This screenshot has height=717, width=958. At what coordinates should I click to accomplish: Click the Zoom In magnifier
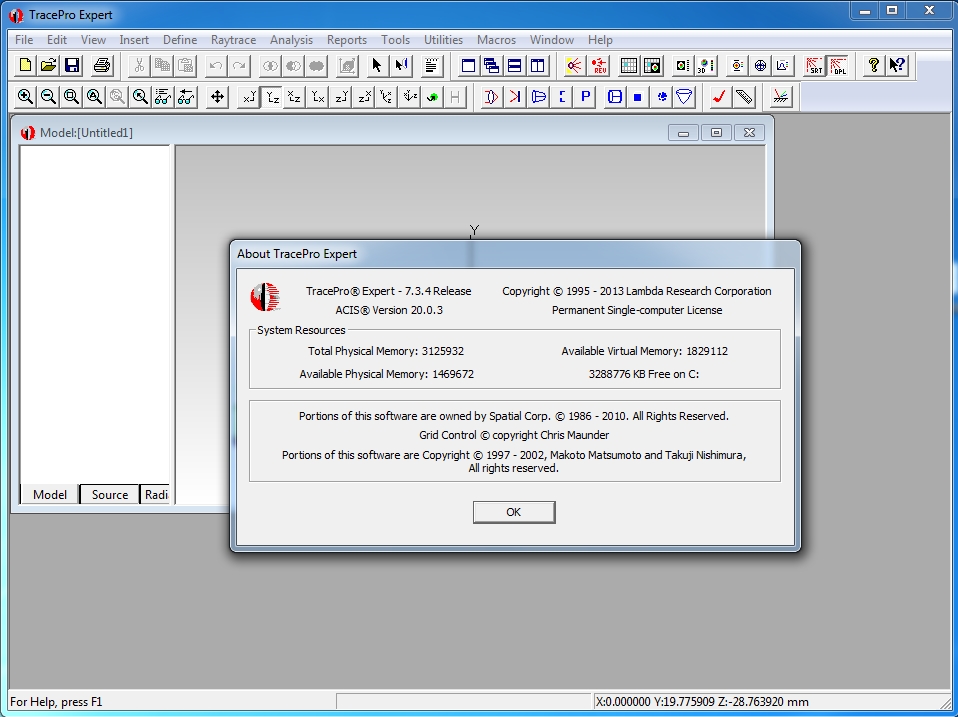25,96
